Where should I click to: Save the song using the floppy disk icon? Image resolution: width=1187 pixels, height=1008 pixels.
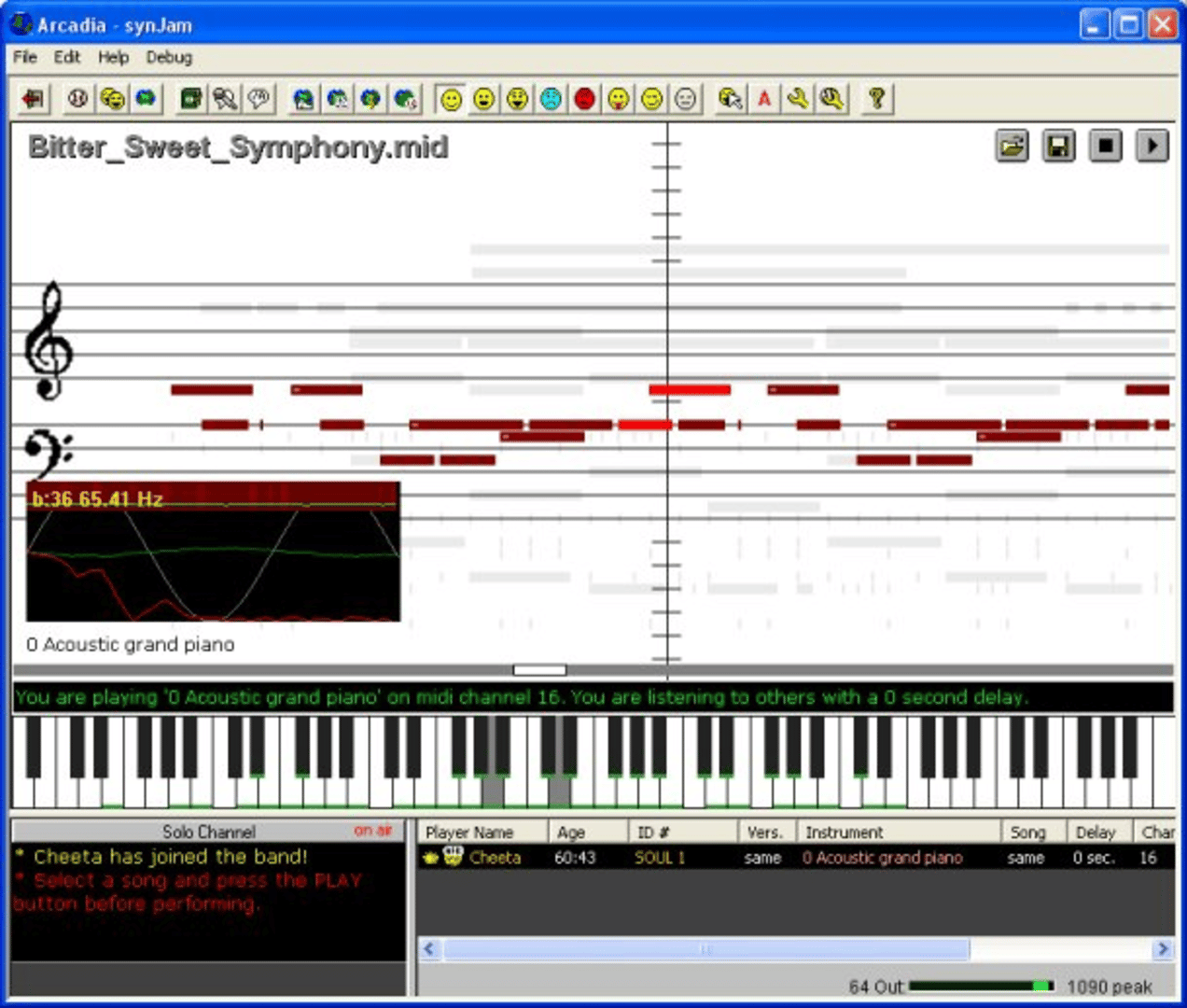click(1058, 147)
